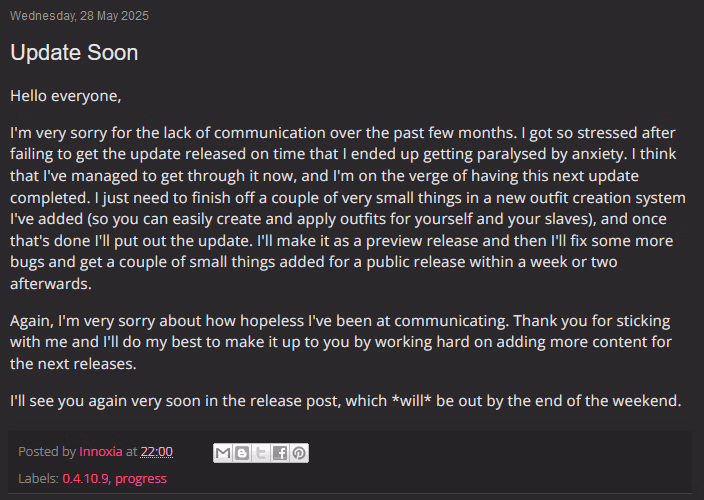Click the words outfit creation system
704x500 pixels.
click(608, 198)
